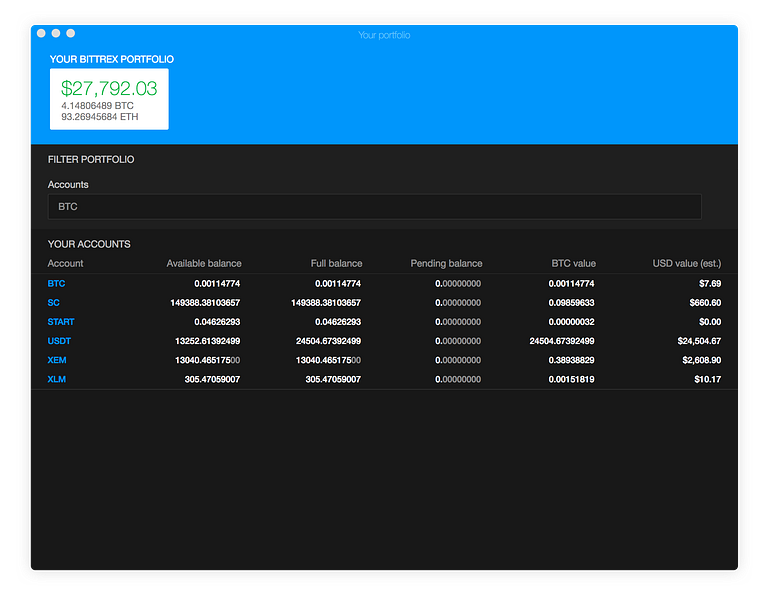The height and width of the screenshot is (600, 760).
Task: Open the BTC account link
Action: [x=56, y=284]
